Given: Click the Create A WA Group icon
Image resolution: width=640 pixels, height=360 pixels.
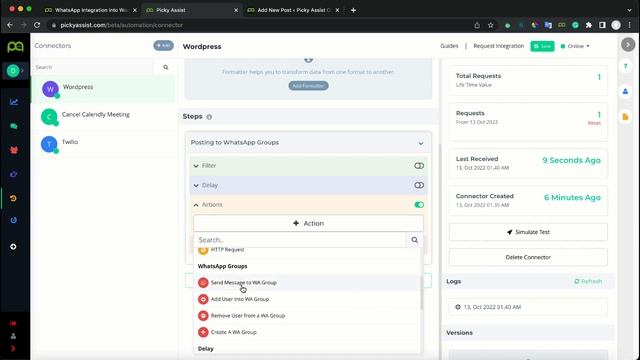Looking at the screenshot, I should tap(203, 332).
